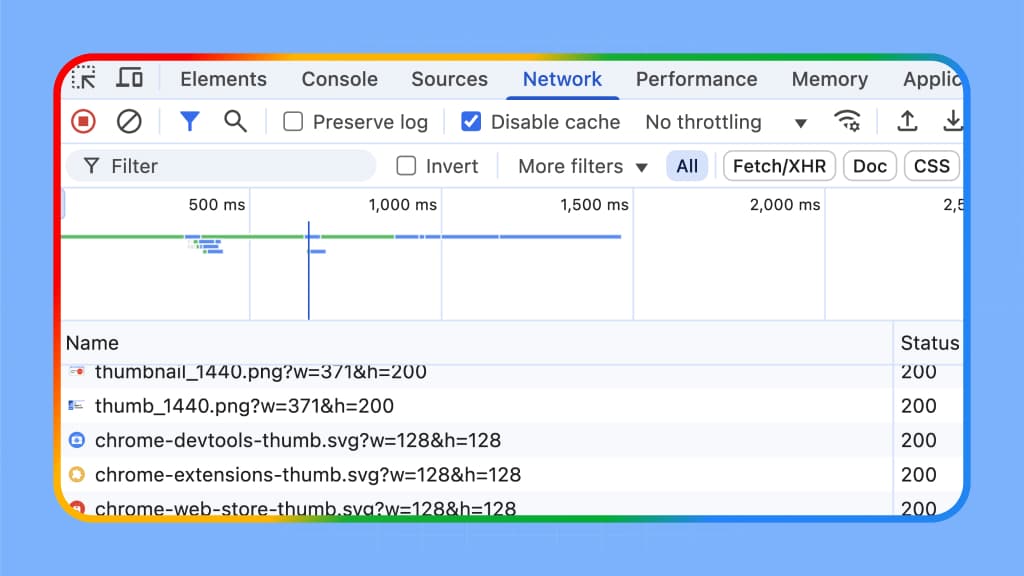The image size is (1024, 576).
Task: Open the Performance tab
Action: (x=696, y=79)
